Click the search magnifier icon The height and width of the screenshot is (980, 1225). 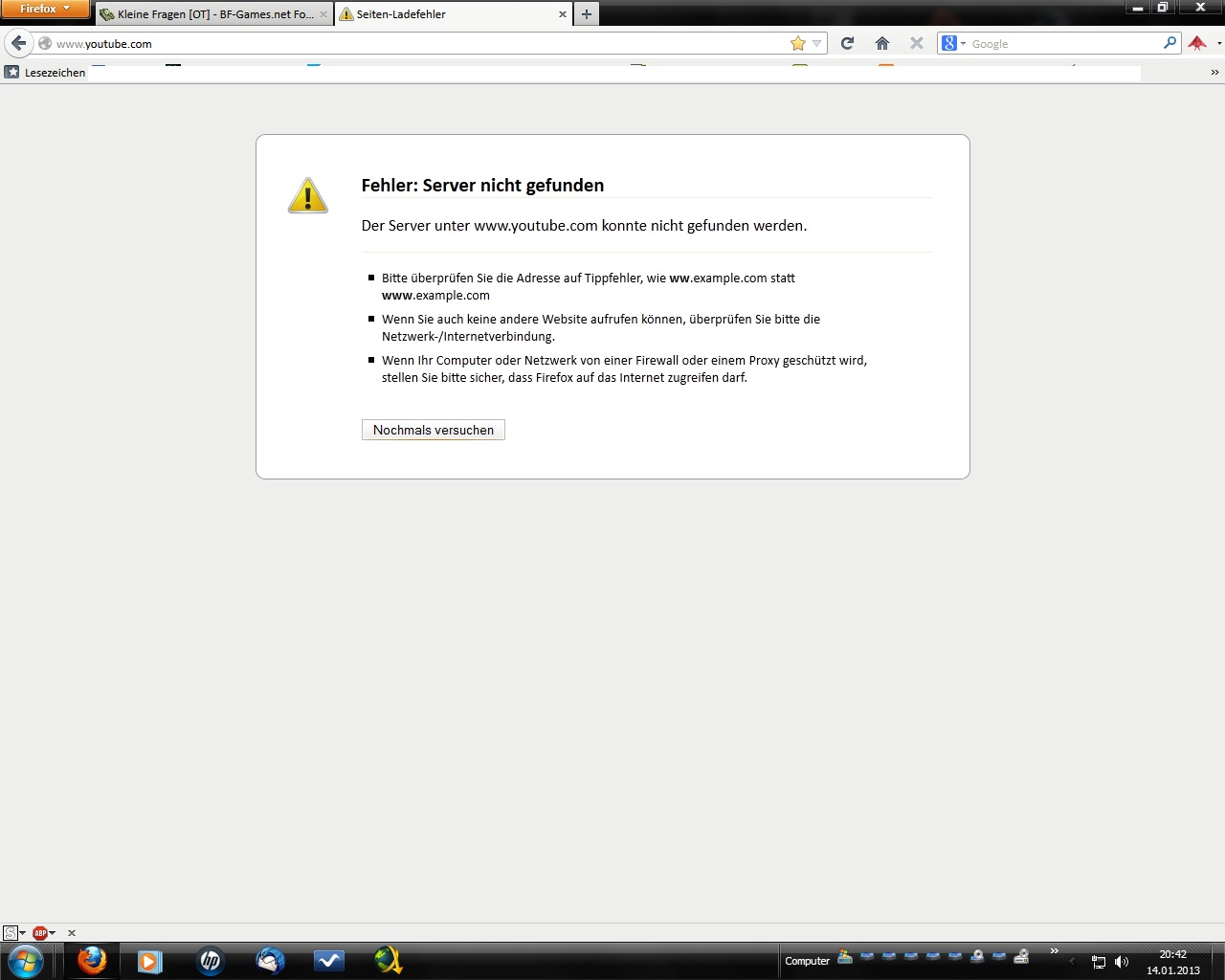[x=1169, y=43]
